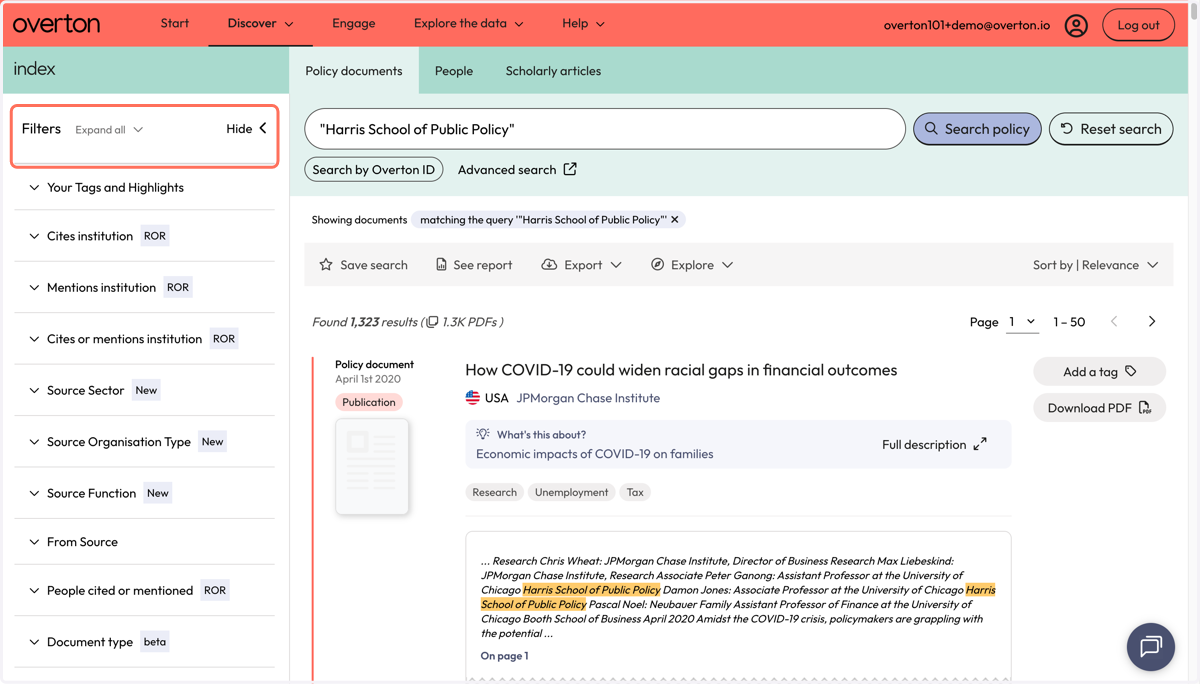The height and width of the screenshot is (684, 1200).
Task: Click the tag icon in Add a tag
Action: (x=1131, y=371)
